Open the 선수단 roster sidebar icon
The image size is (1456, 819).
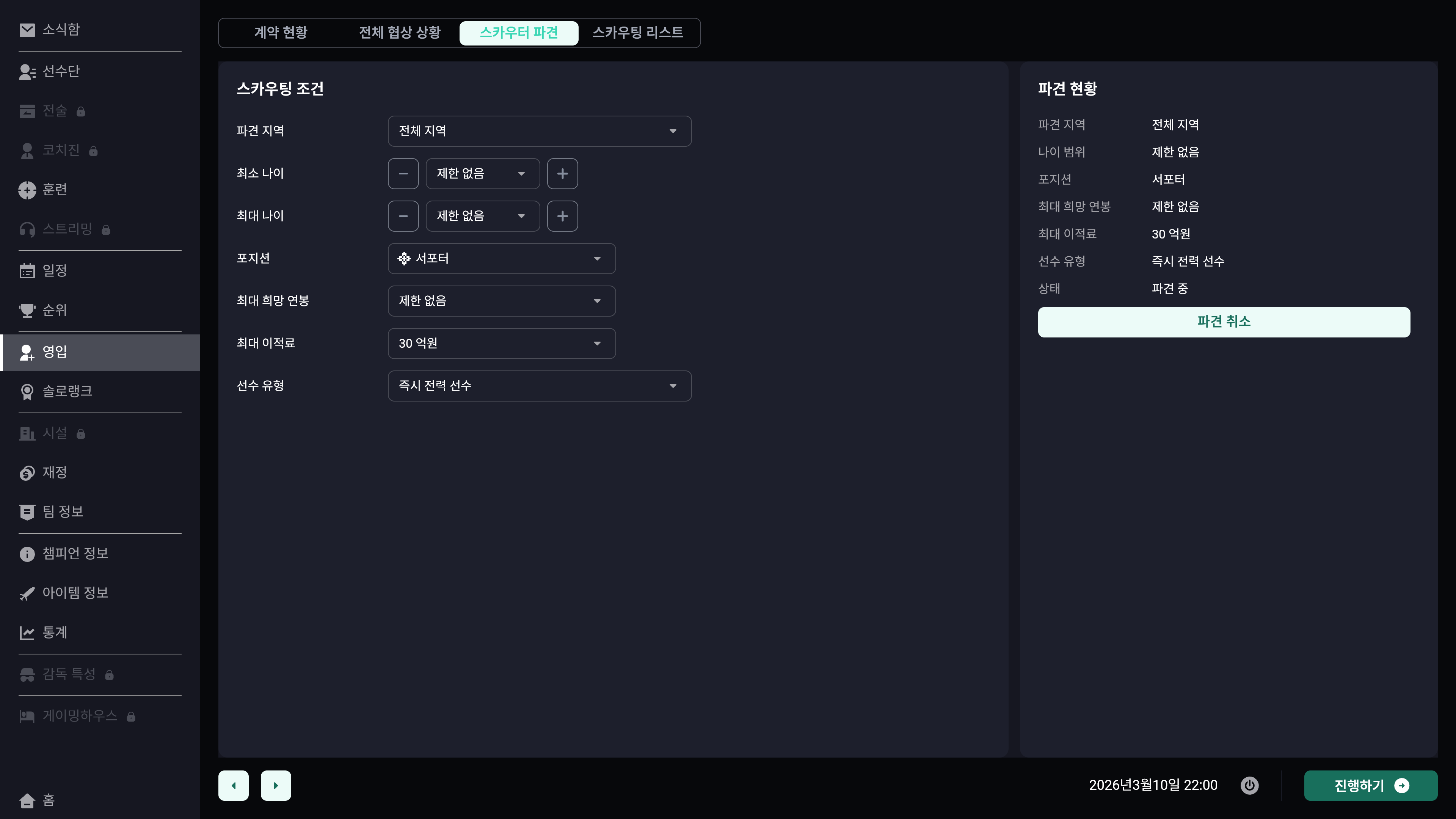point(27,72)
